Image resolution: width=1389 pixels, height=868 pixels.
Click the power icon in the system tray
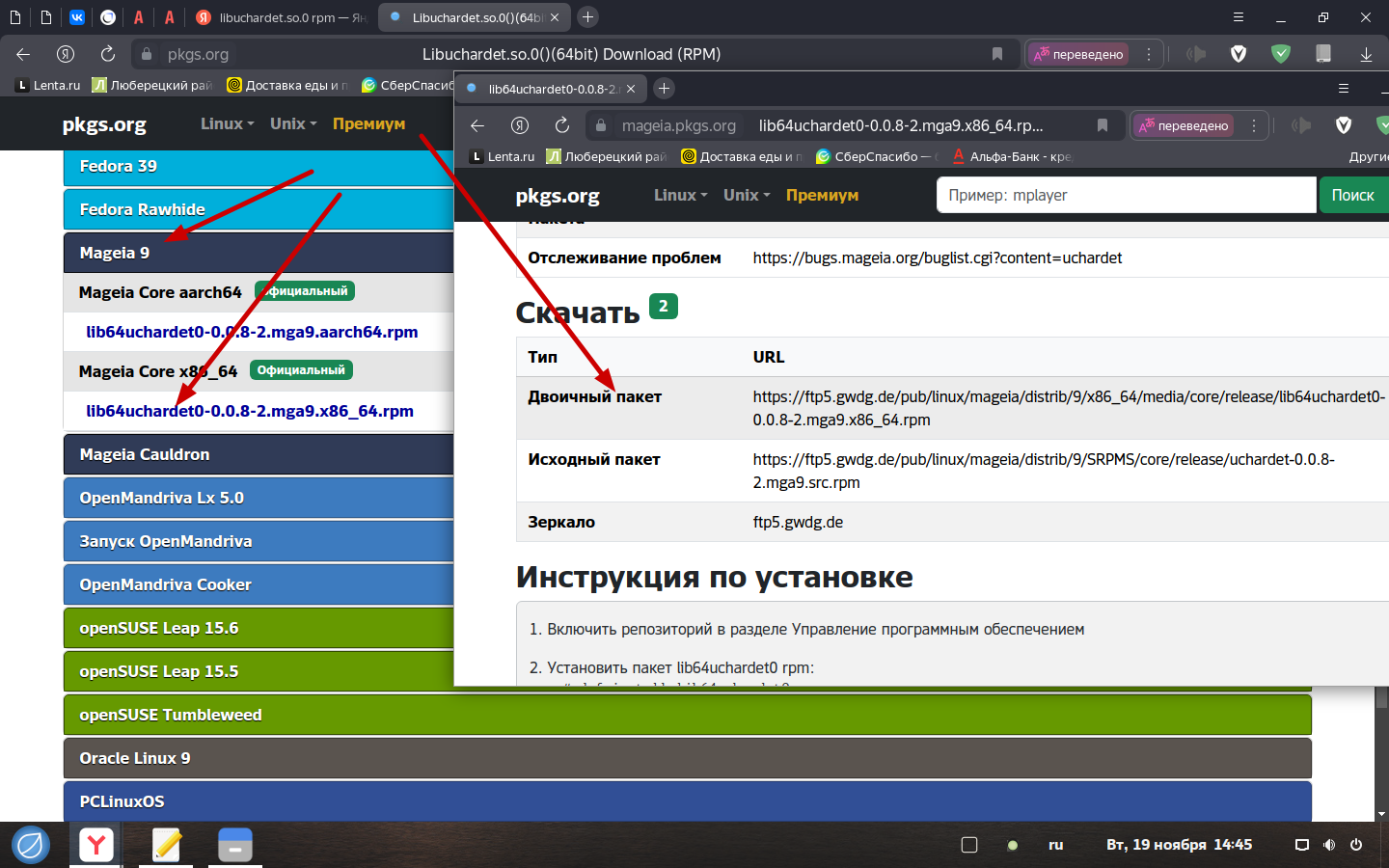click(1356, 845)
